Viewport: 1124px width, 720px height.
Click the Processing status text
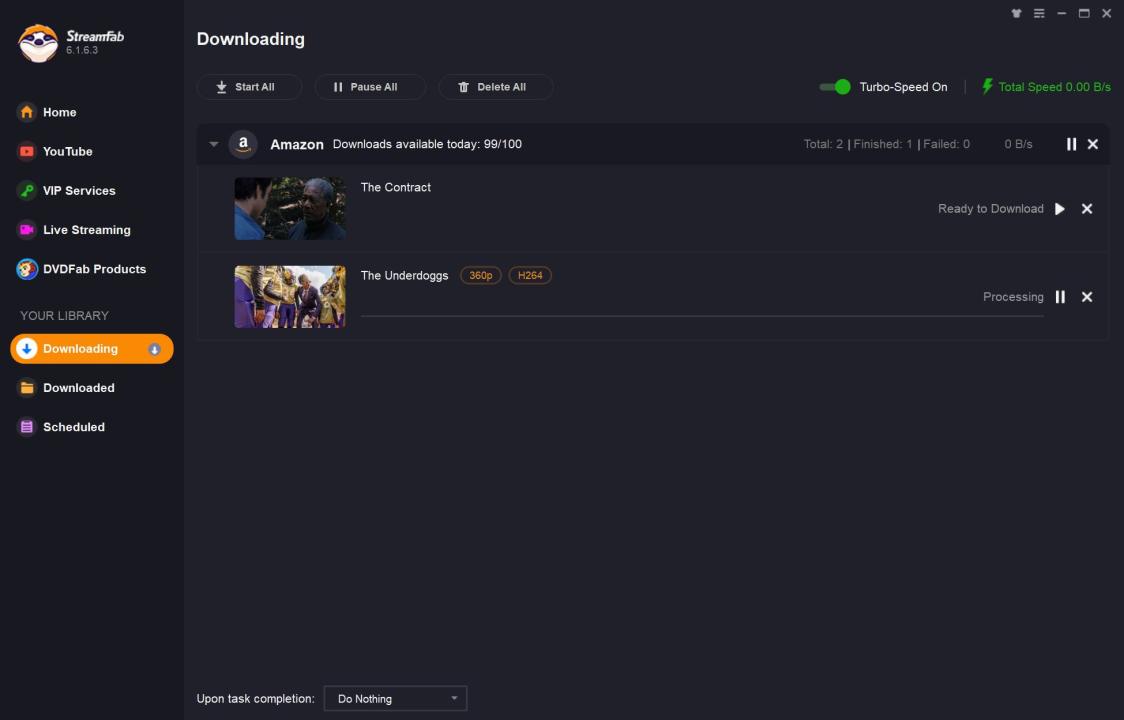1013,297
